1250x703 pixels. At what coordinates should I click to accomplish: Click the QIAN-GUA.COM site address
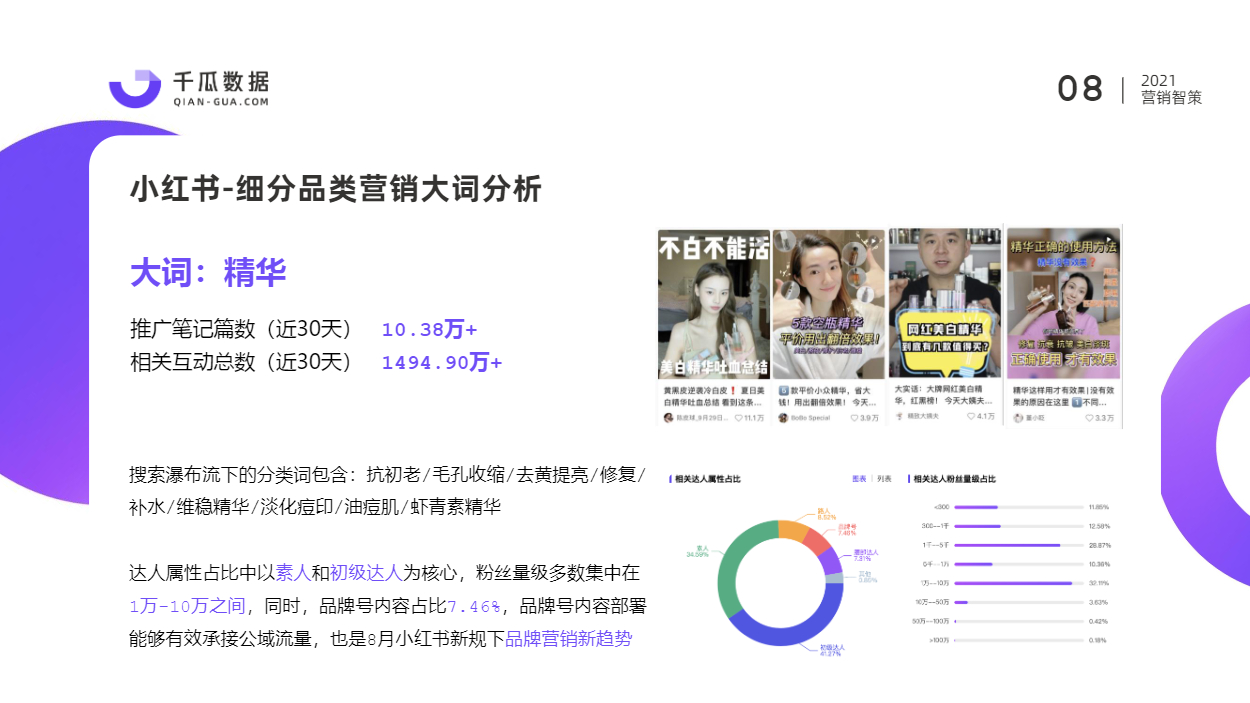pos(221,101)
